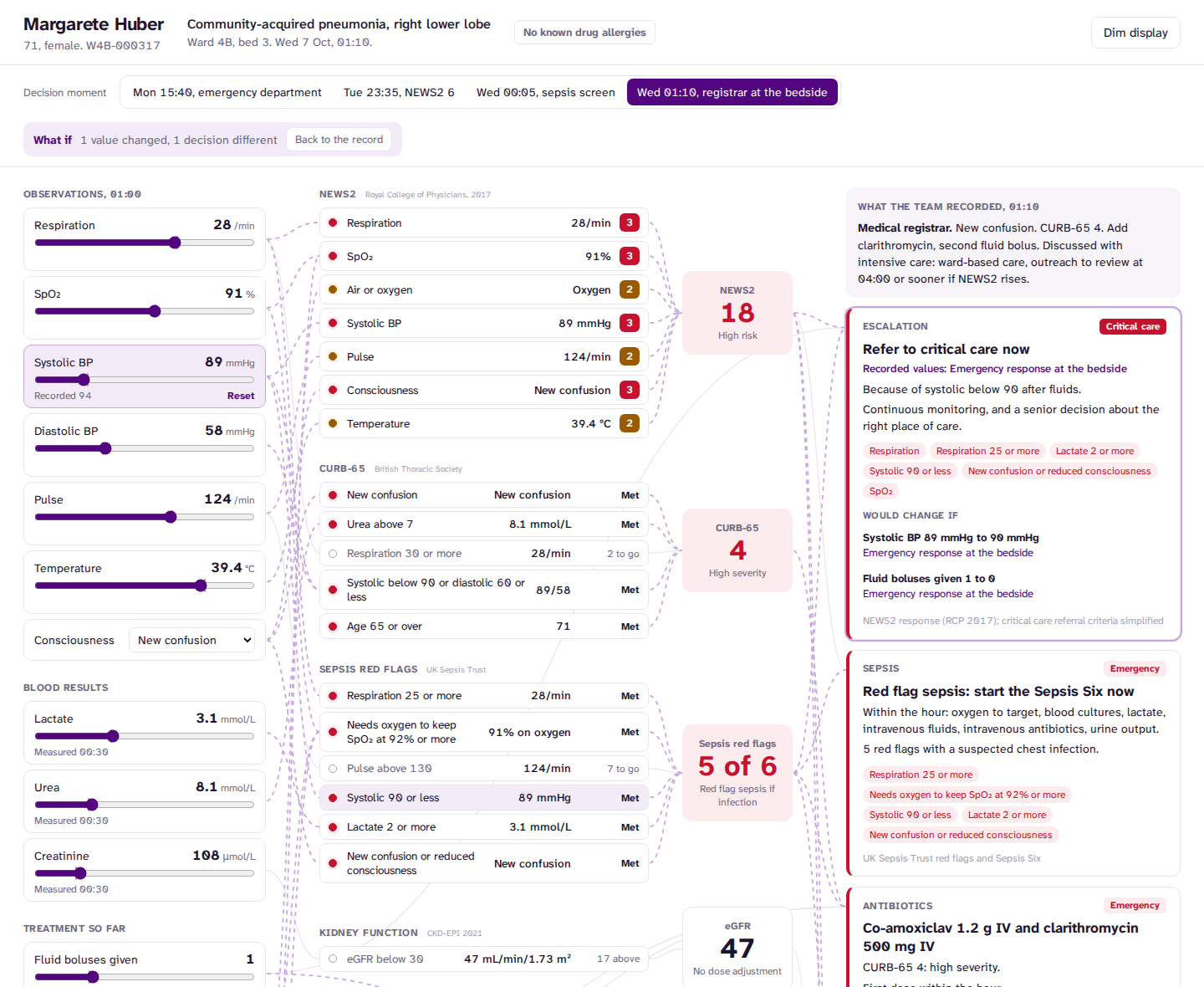Image resolution: width=1204 pixels, height=987 pixels.
Task: Click the empty dot on Pulse above 130 row
Action: tap(333, 769)
